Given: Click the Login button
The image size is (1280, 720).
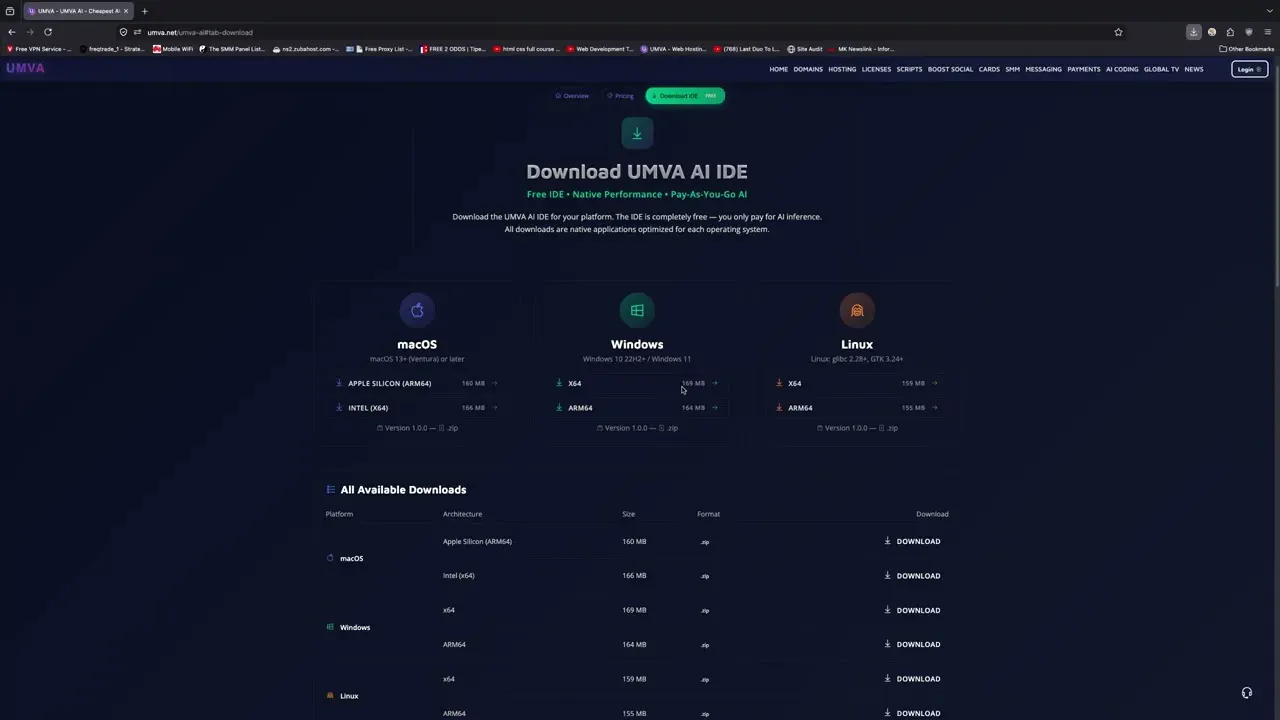Looking at the screenshot, I should (x=1249, y=69).
